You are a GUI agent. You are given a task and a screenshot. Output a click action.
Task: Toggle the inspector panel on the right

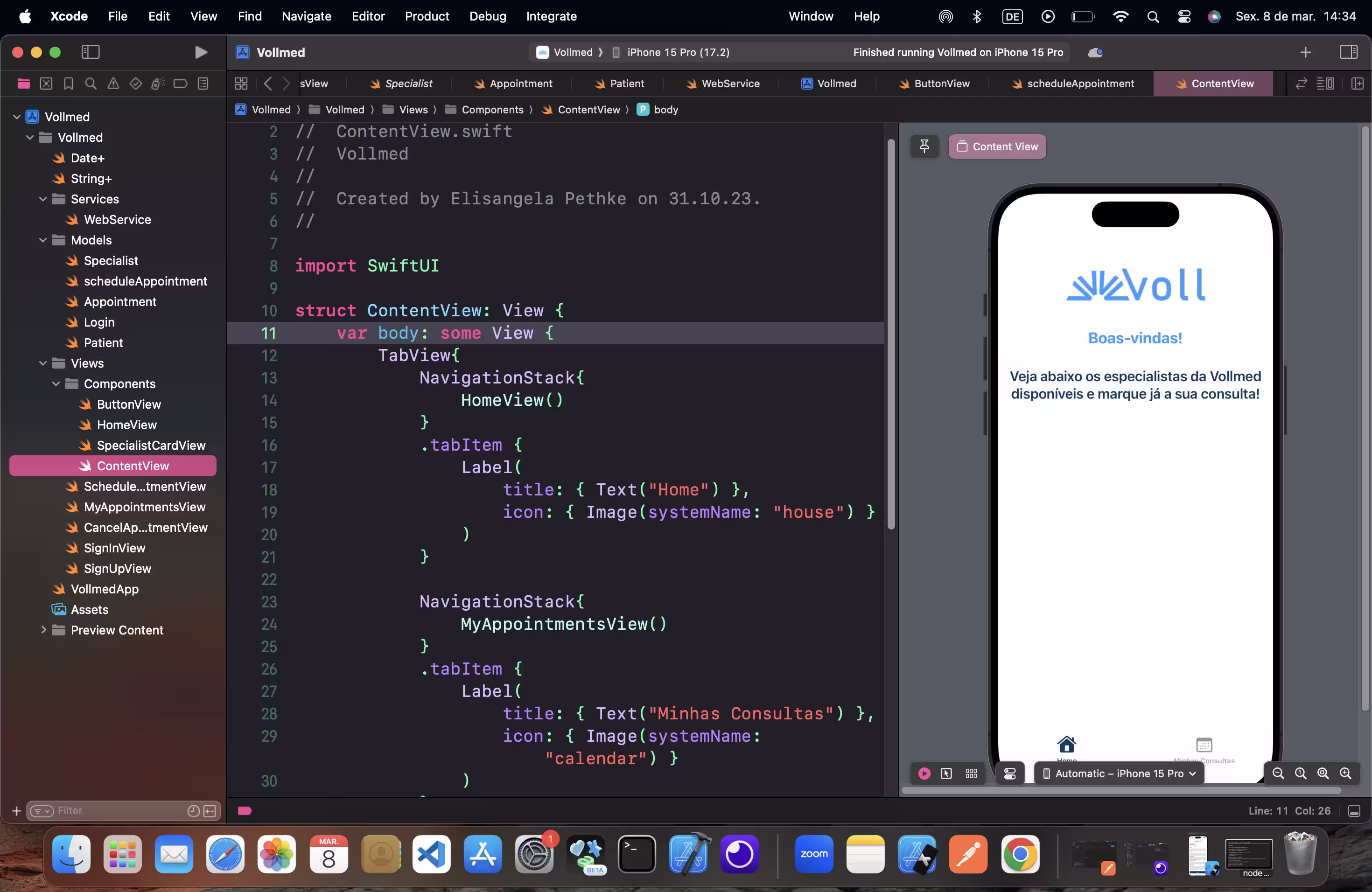(x=1348, y=52)
